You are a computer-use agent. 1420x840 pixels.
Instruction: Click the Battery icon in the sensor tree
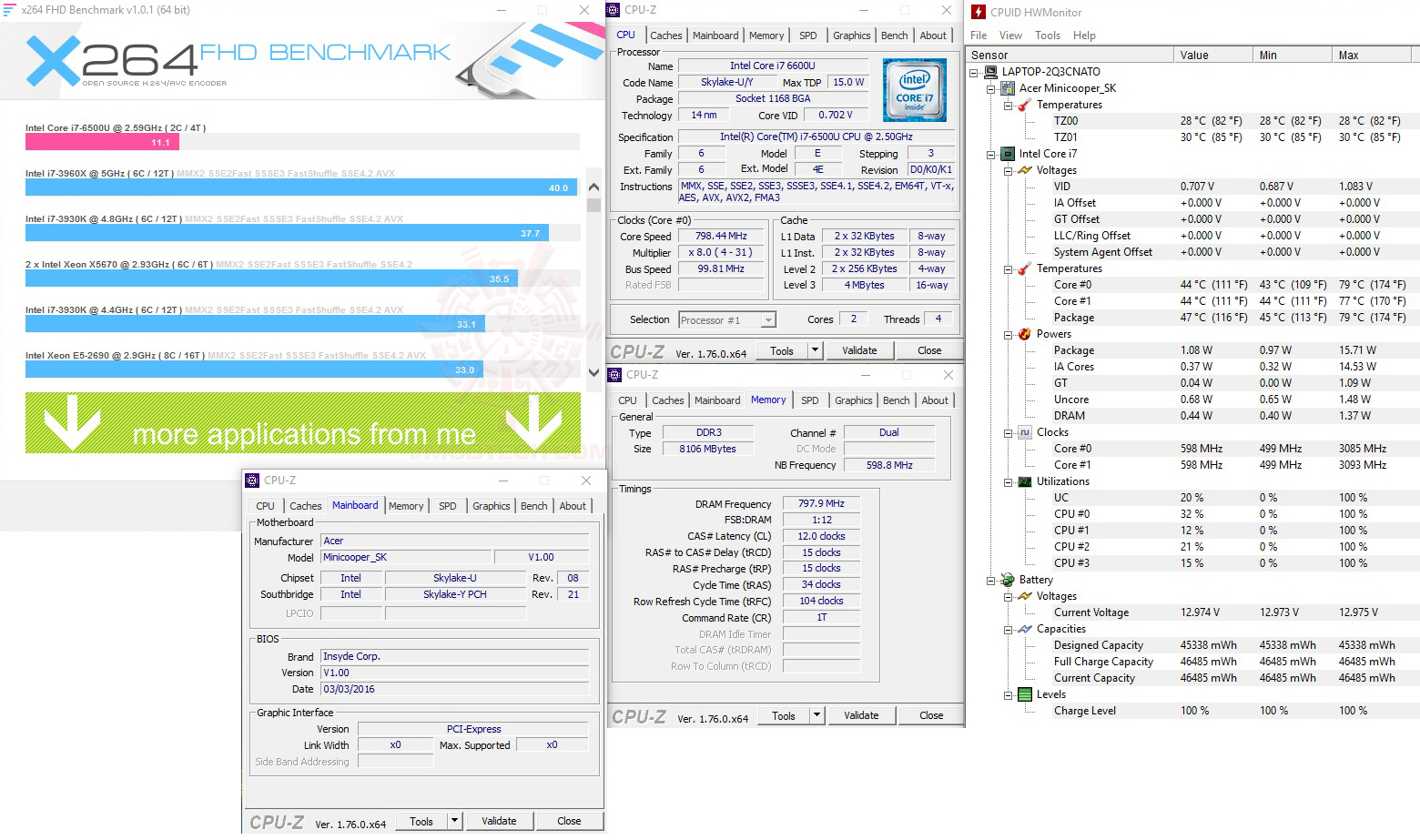[x=1008, y=579]
